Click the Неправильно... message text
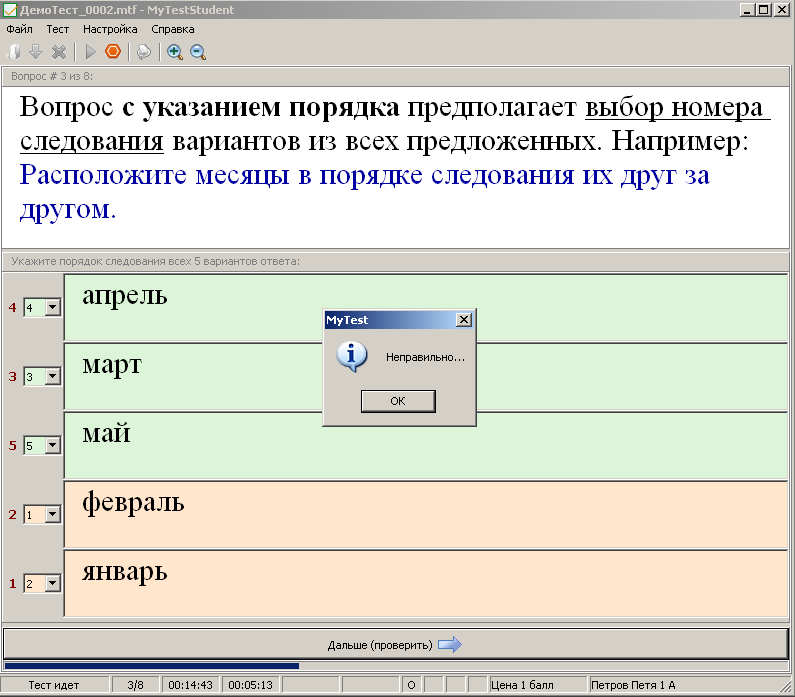Viewport: 795px width, 697px height. point(425,357)
